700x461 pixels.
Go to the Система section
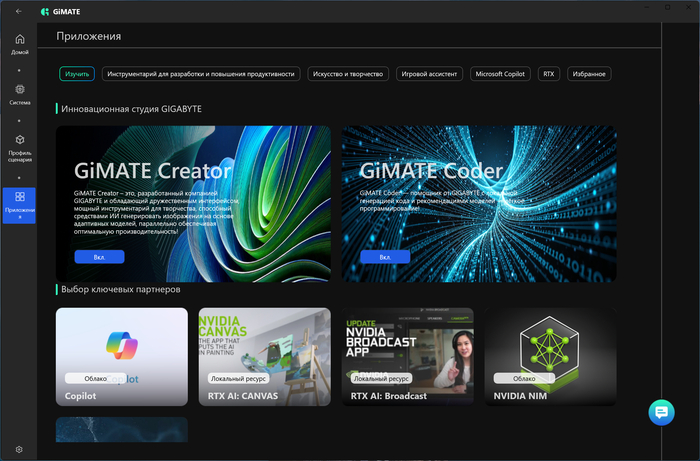(20, 93)
